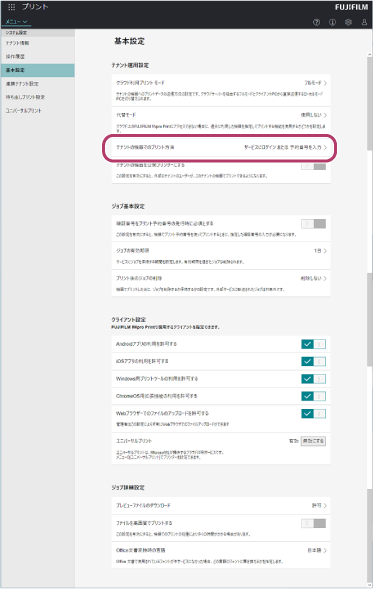This screenshot has width=373, height=589.
Task: Click the FUJIFILM logo
Action: pyautogui.click(x=351, y=7)
